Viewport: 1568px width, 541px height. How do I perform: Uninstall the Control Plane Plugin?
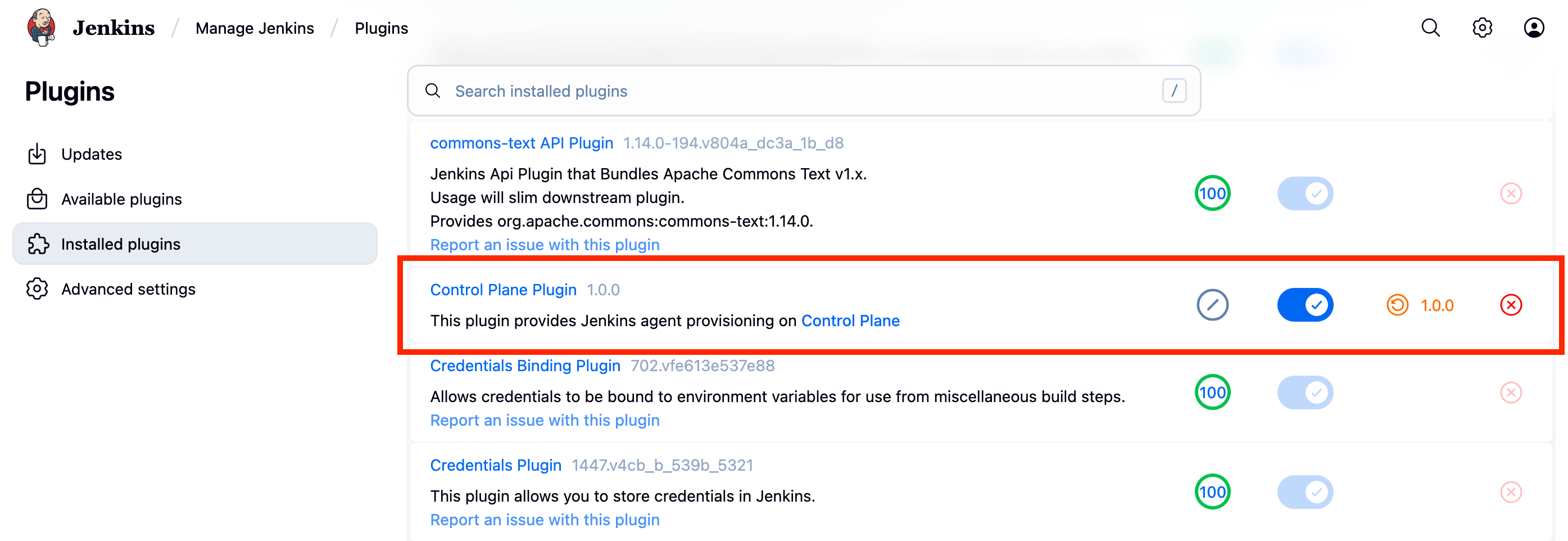1511,305
